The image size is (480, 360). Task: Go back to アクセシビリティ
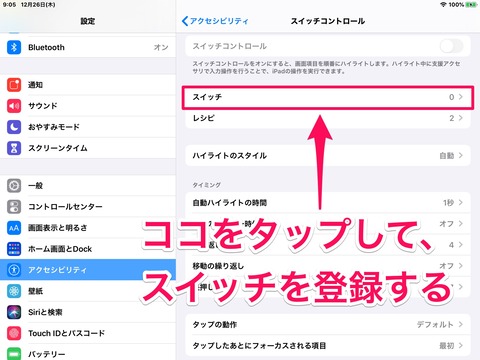click(x=215, y=21)
